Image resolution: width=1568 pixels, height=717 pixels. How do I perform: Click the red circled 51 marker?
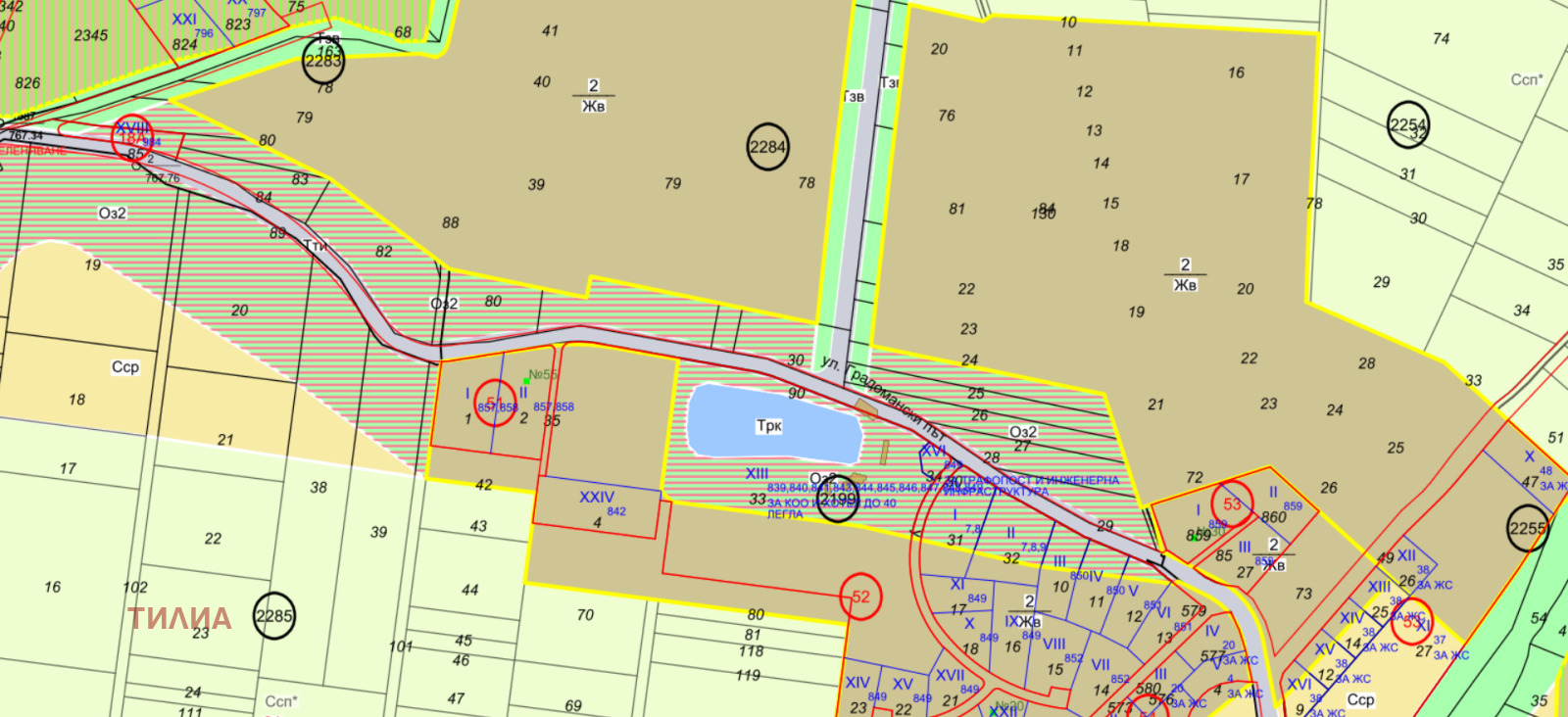(x=495, y=403)
